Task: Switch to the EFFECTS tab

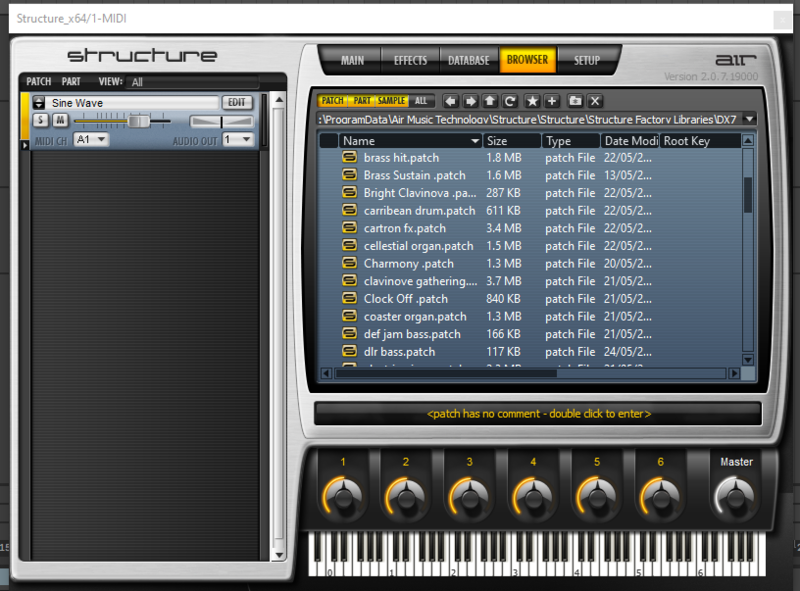Action: [410, 60]
